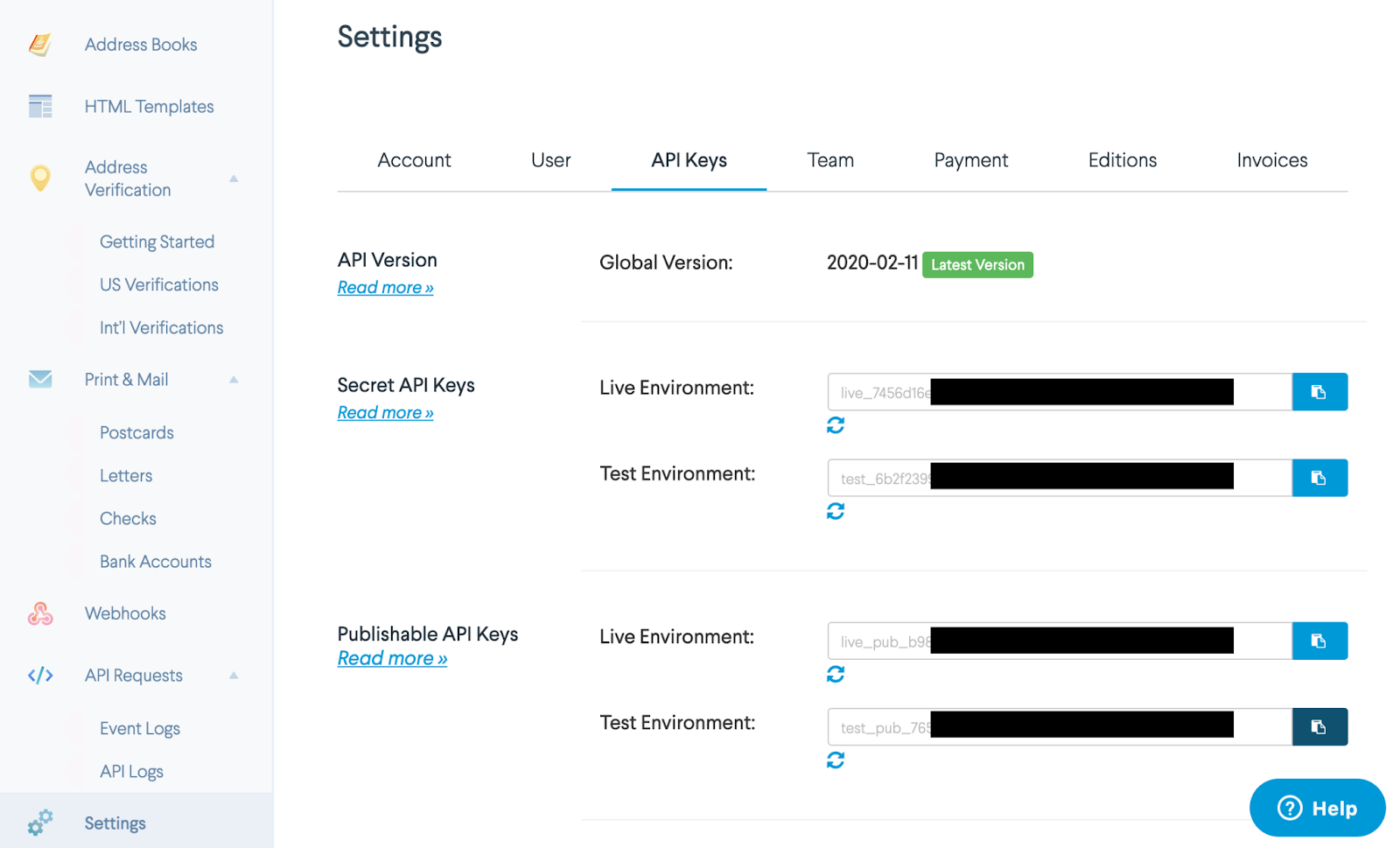The image size is (1400, 848).
Task: Switch to the Team tab
Action: click(829, 160)
